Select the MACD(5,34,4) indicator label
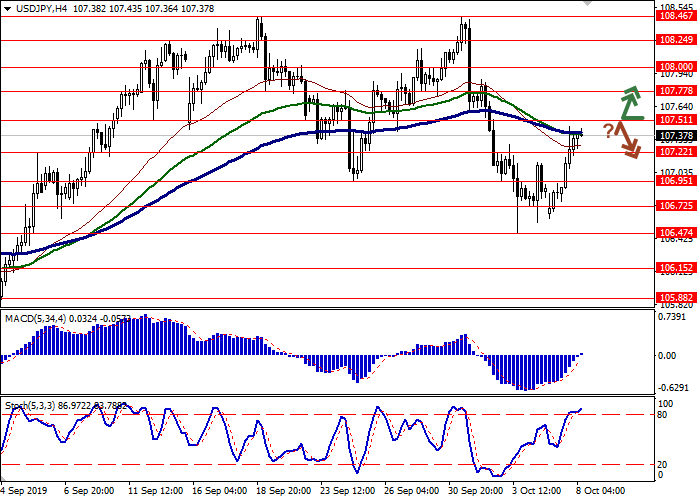Image resolution: width=700 pixels, height=500 pixels. [38, 318]
